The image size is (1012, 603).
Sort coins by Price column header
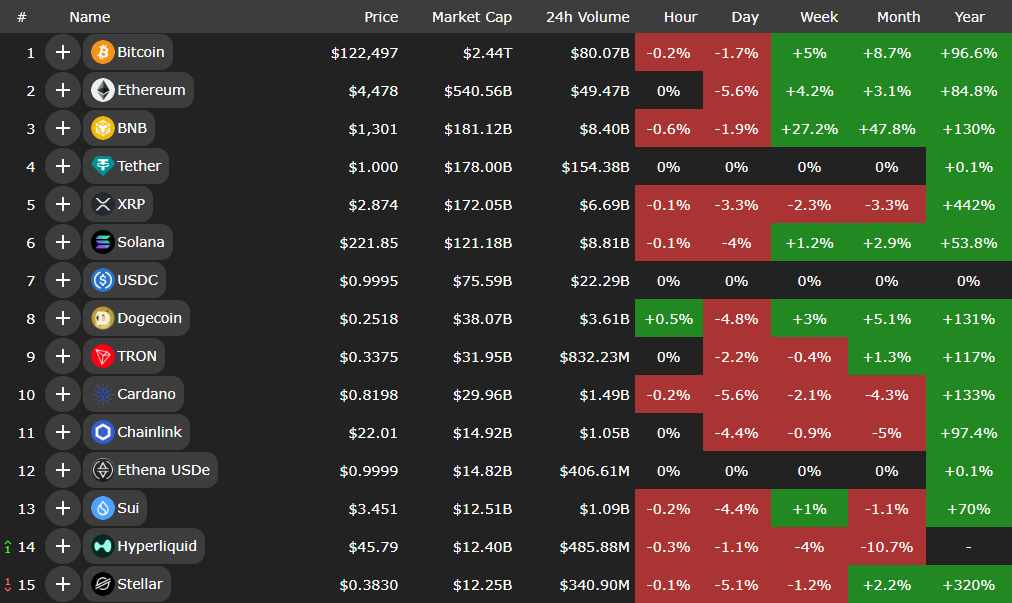tap(381, 17)
